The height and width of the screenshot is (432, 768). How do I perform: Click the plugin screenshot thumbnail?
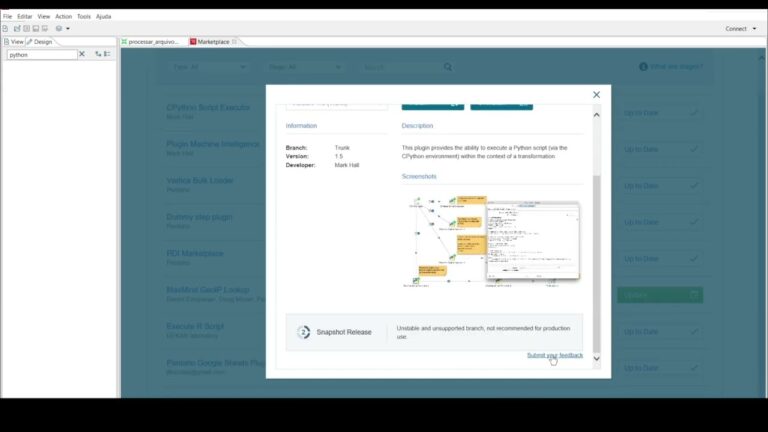point(491,240)
